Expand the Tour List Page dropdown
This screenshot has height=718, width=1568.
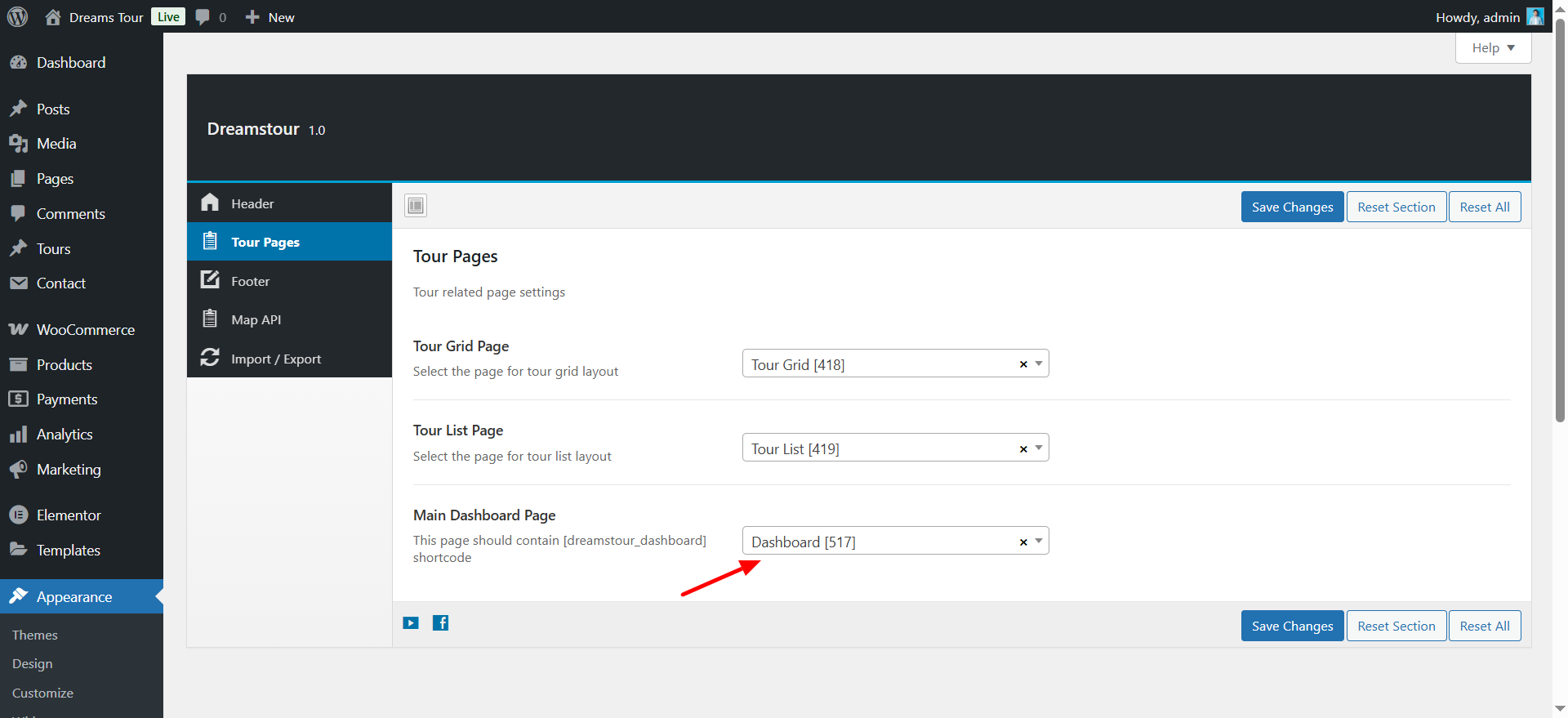[1039, 448]
